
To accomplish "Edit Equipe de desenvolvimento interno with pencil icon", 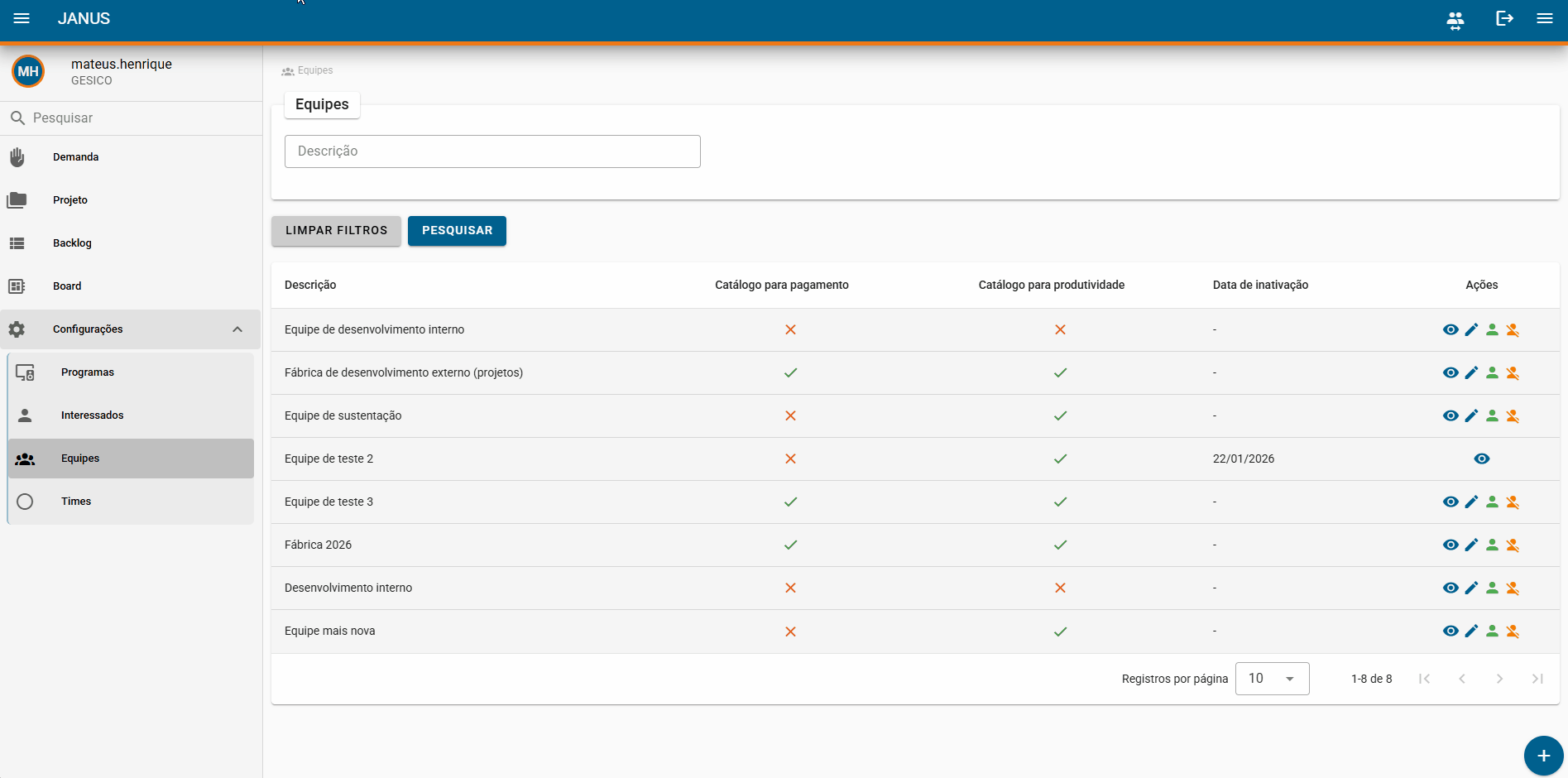I will [x=1471, y=329].
